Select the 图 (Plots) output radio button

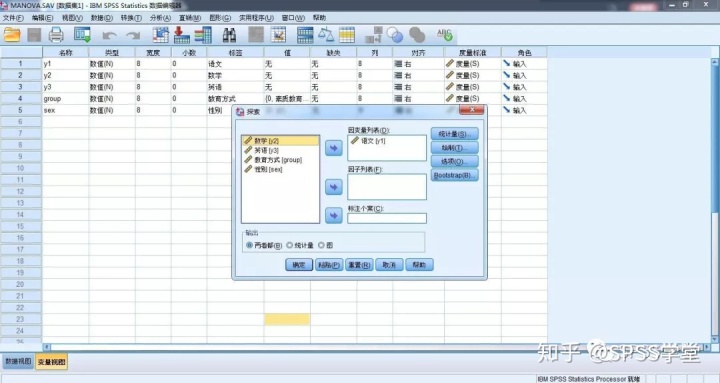coord(321,245)
